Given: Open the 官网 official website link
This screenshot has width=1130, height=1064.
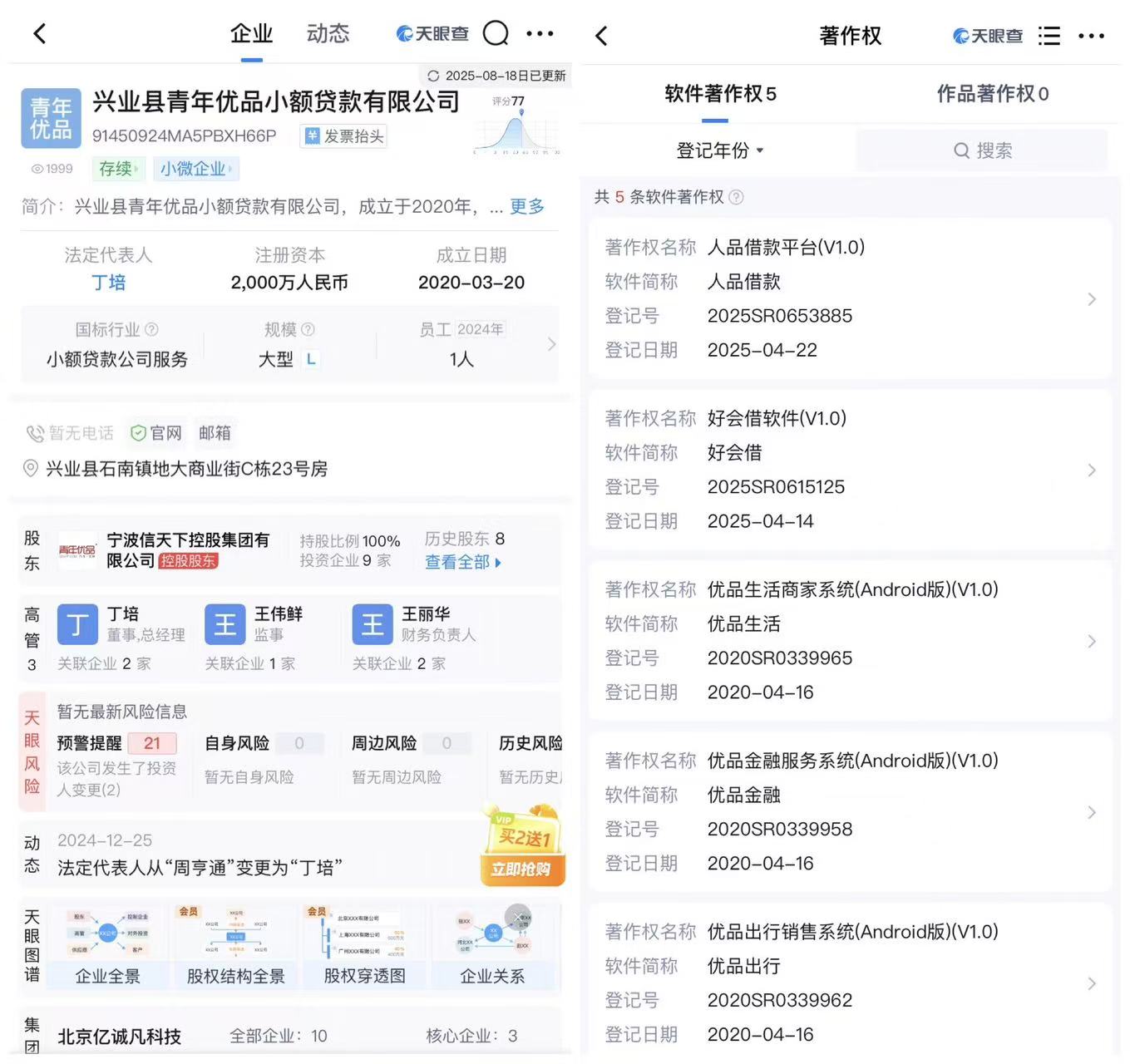Looking at the screenshot, I should point(155,433).
